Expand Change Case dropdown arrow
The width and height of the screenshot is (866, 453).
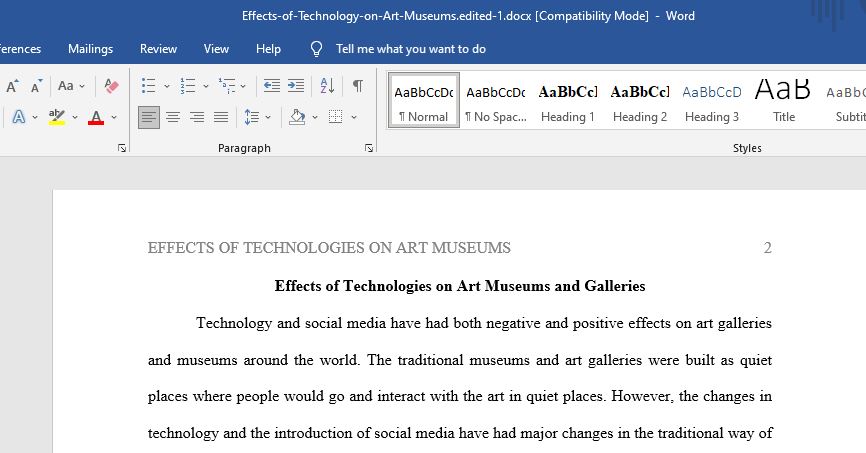point(82,86)
